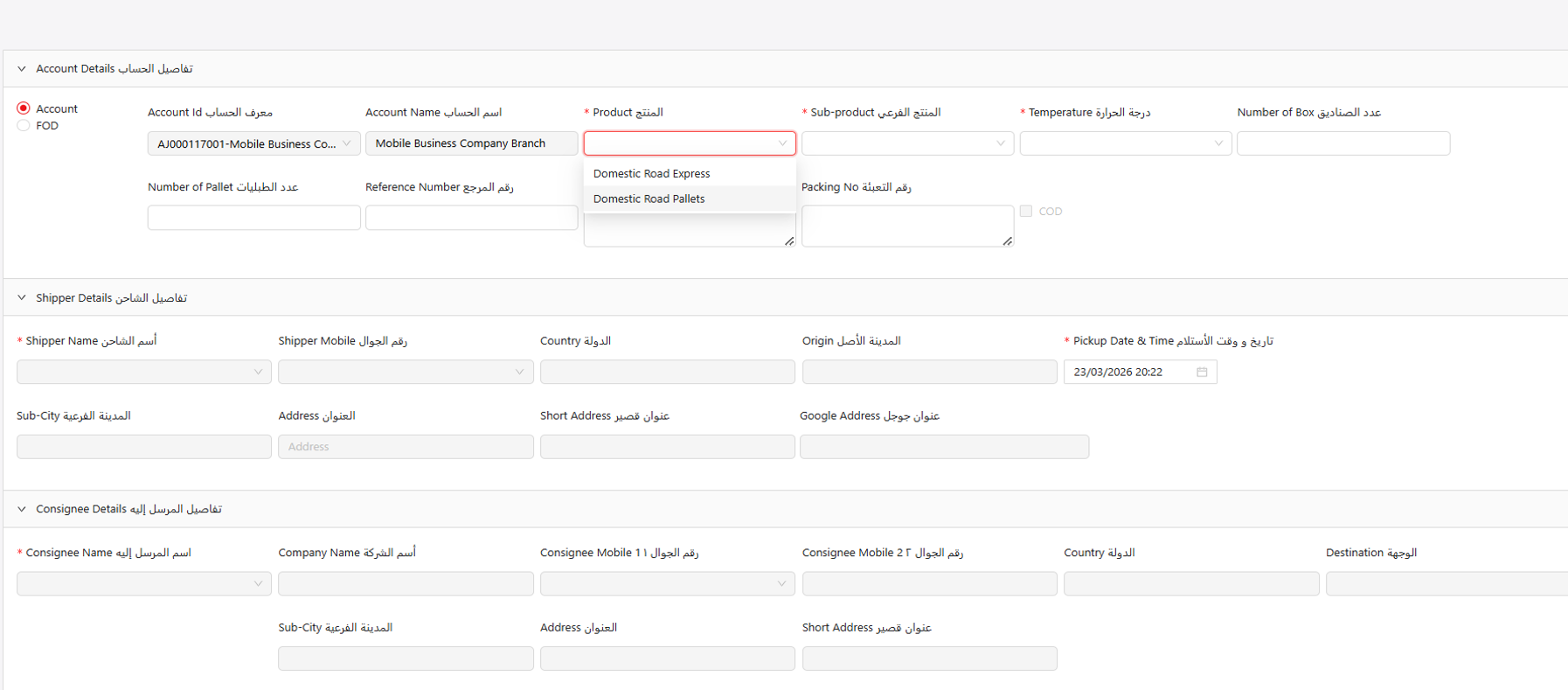Open the Consignee Mobile 1 dropdown

pyautogui.click(x=668, y=583)
